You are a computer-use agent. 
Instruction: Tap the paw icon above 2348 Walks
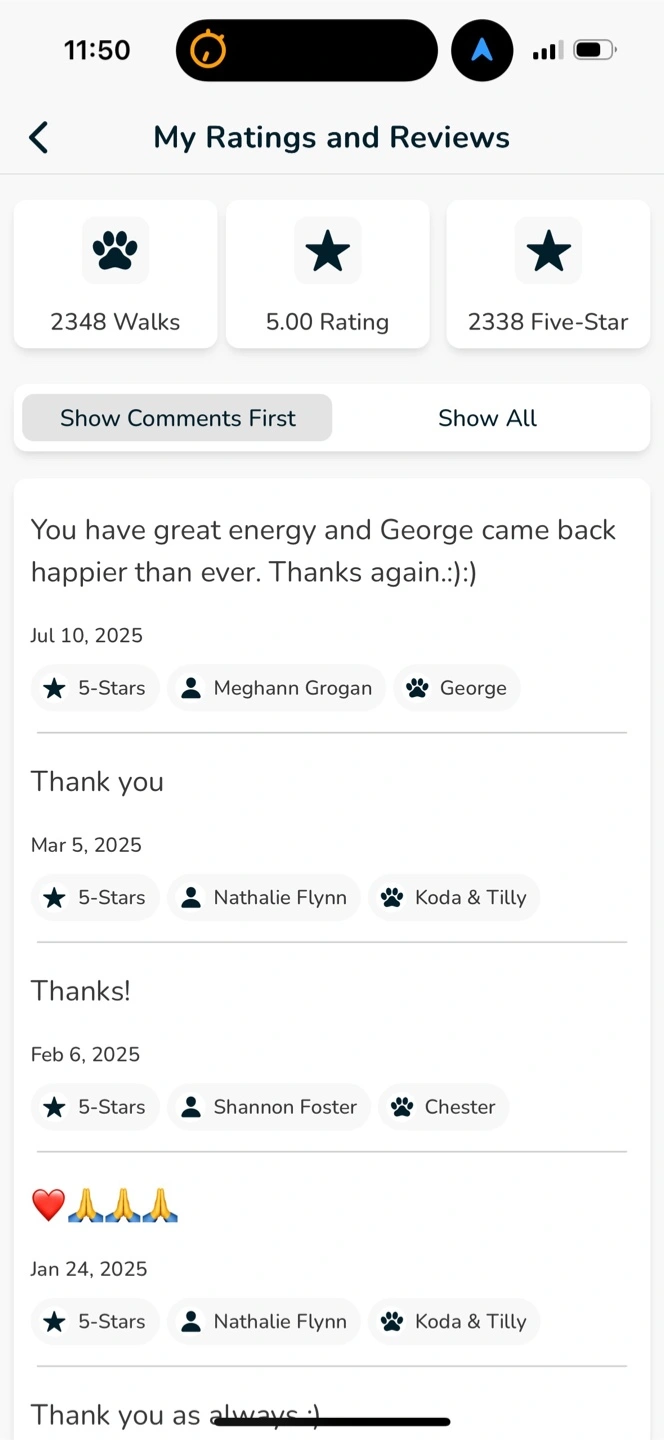(x=115, y=250)
